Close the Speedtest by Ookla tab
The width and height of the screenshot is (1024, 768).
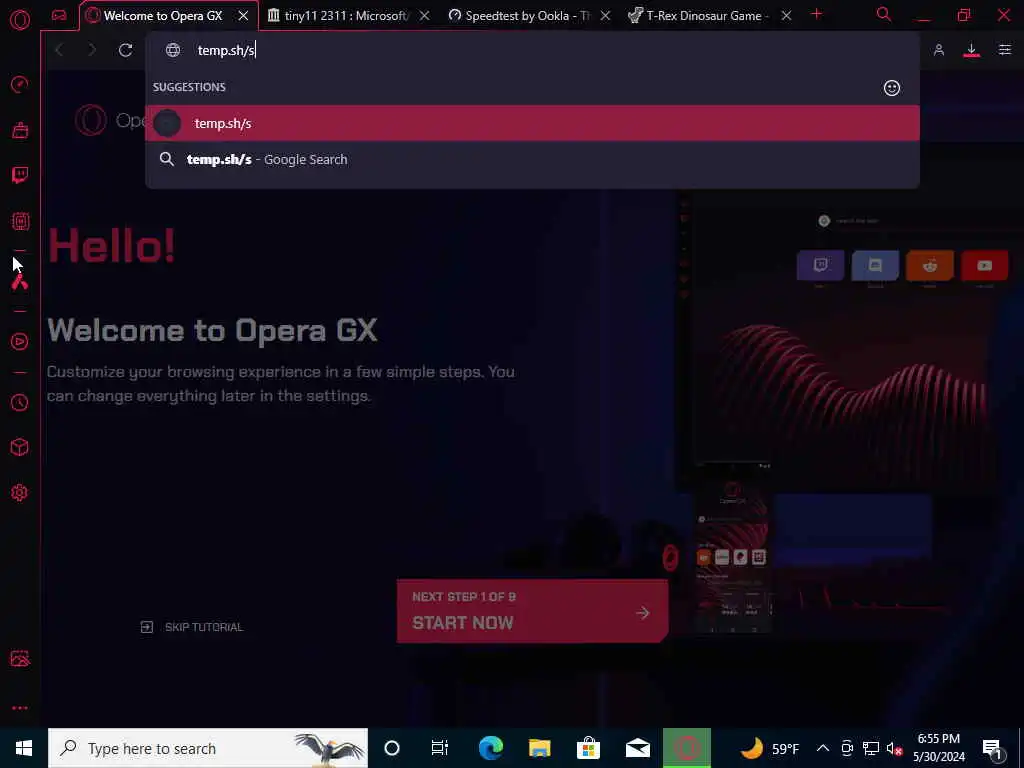coord(605,16)
